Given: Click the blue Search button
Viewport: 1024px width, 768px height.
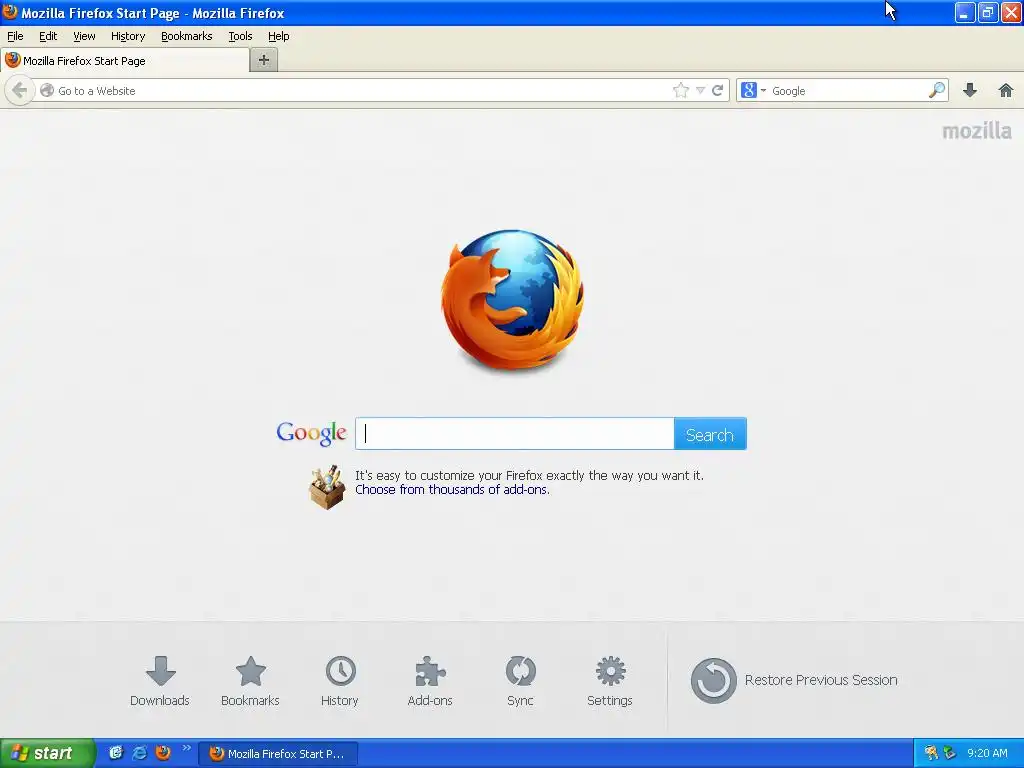Looking at the screenshot, I should [710, 434].
